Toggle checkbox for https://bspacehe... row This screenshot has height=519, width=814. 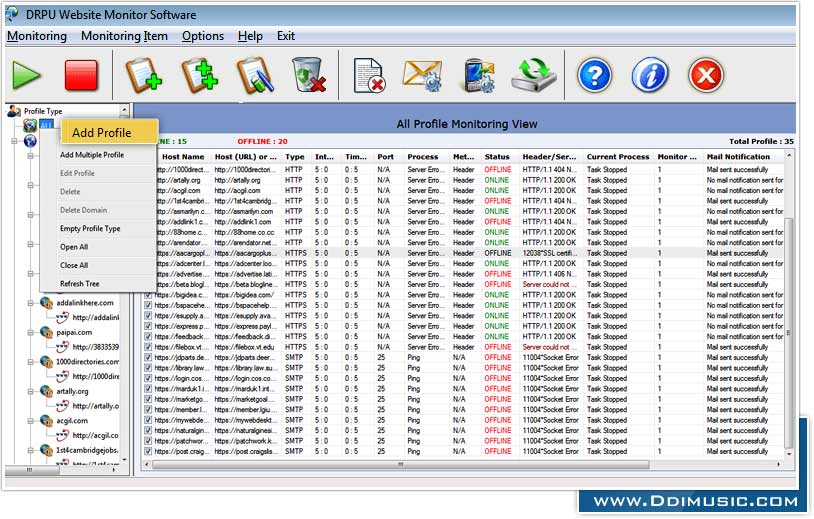148,305
